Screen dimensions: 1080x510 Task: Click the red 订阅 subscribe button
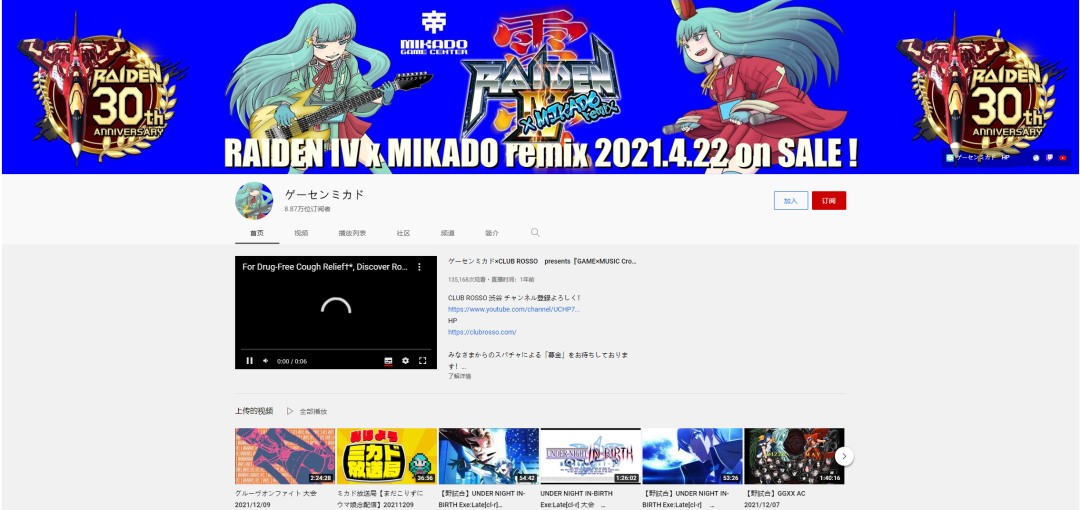pos(829,201)
